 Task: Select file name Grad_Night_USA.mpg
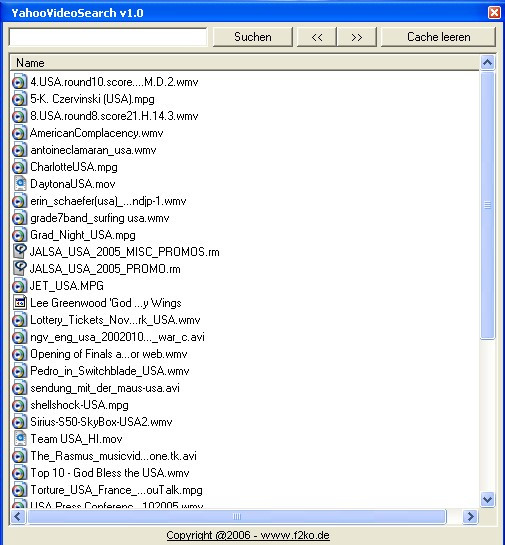coord(83,235)
